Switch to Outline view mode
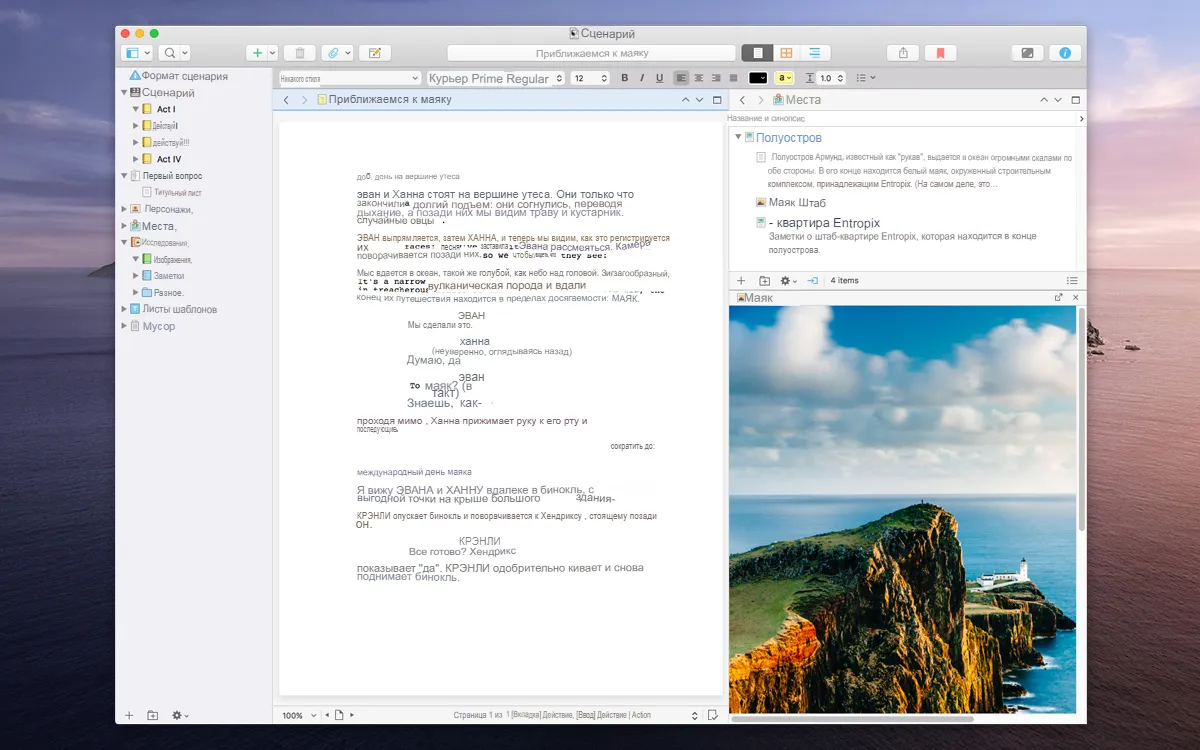This screenshot has width=1200, height=750. [813, 52]
